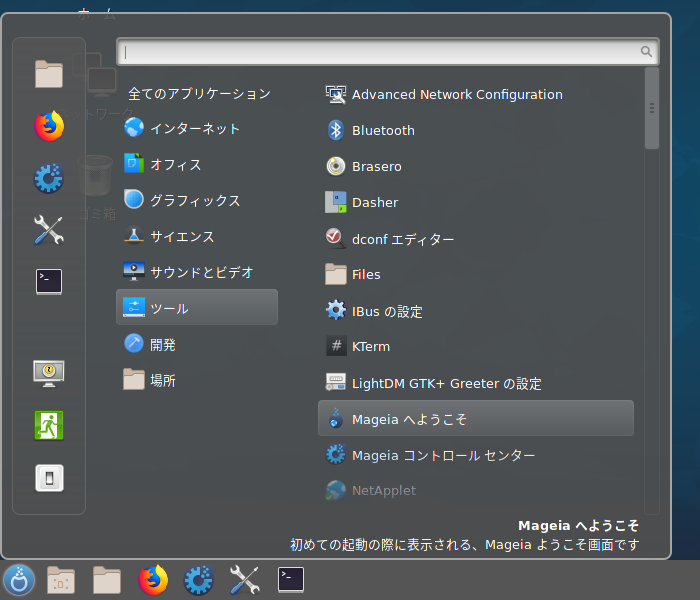Image resolution: width=700 pixels, height=600 pixels.
Task: Open Bluetooth application entry
Action: coord(475,130)
